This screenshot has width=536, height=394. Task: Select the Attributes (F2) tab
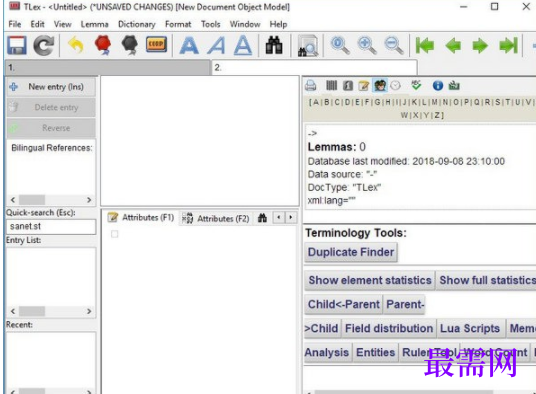click(x=216, y=218)
